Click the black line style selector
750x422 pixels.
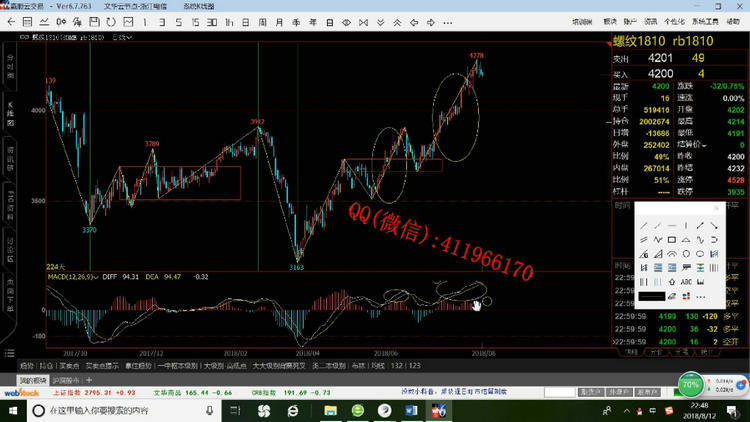[x=652, y=296]
